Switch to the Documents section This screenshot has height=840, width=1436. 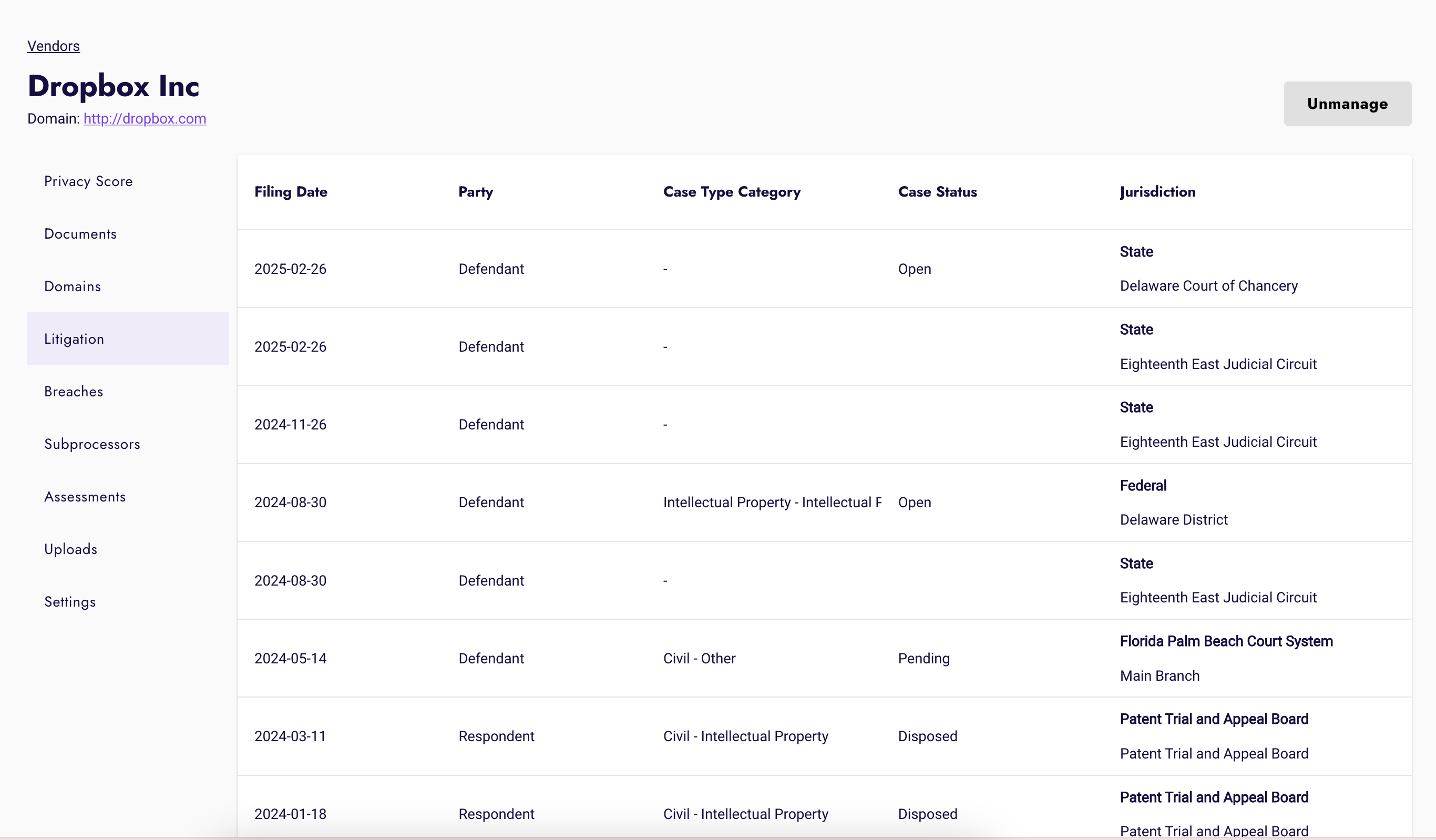(128, 233)
